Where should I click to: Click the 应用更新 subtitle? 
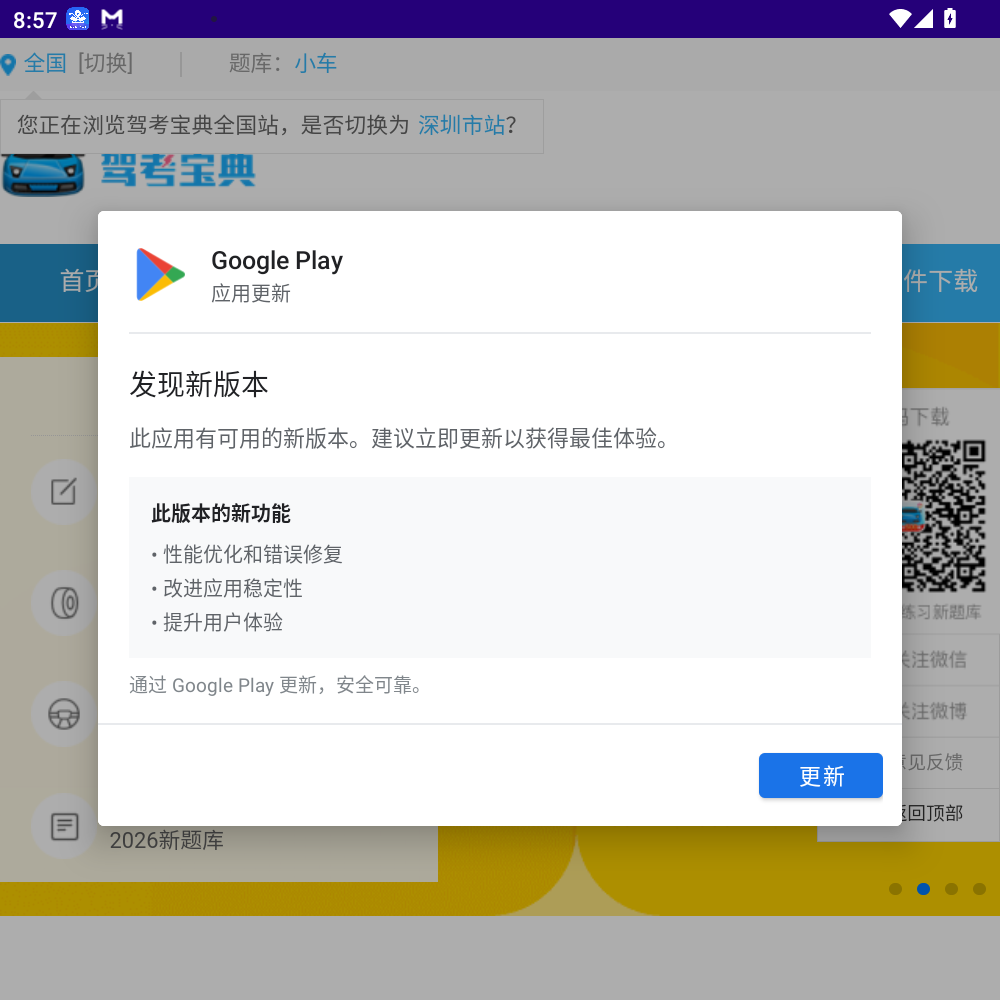[x=251, y=293]
